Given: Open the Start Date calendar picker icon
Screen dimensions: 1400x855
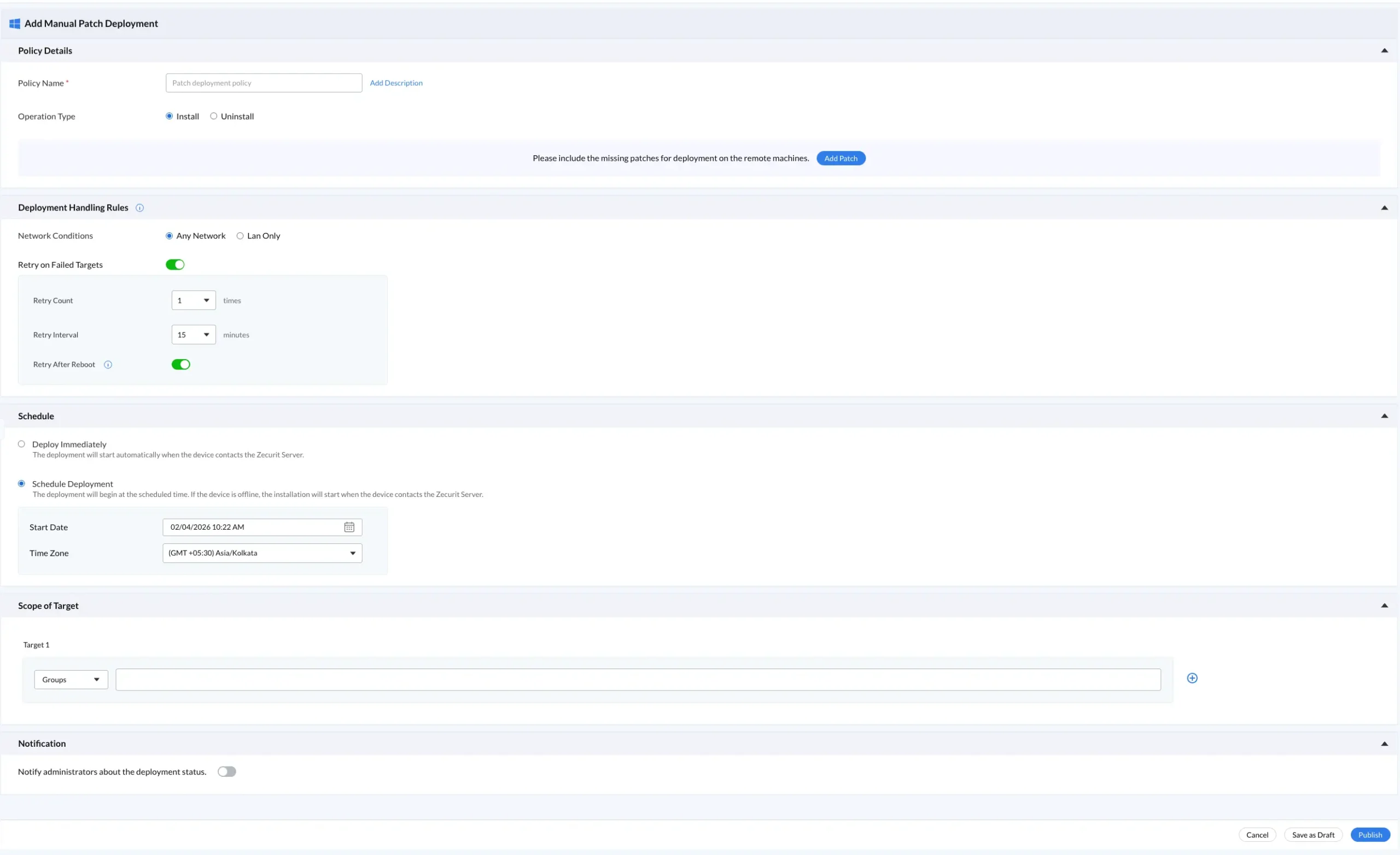Looking at the screenshot, I should [349, 527].
